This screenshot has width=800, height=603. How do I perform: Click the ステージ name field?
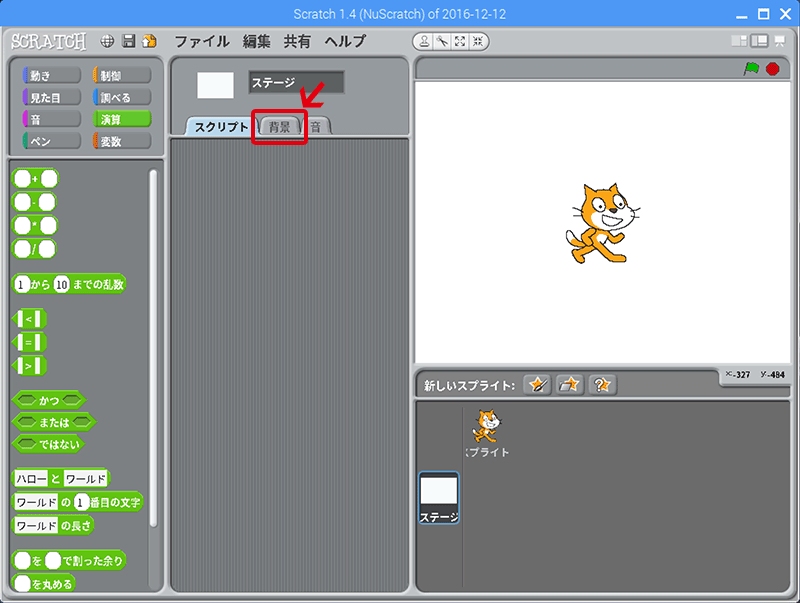tap(296, 83)
